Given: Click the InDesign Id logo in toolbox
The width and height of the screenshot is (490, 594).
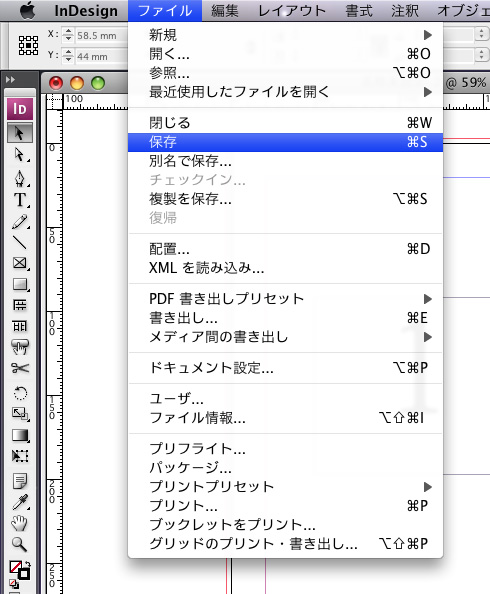Looking at the screenshot, I should point(20,109).
